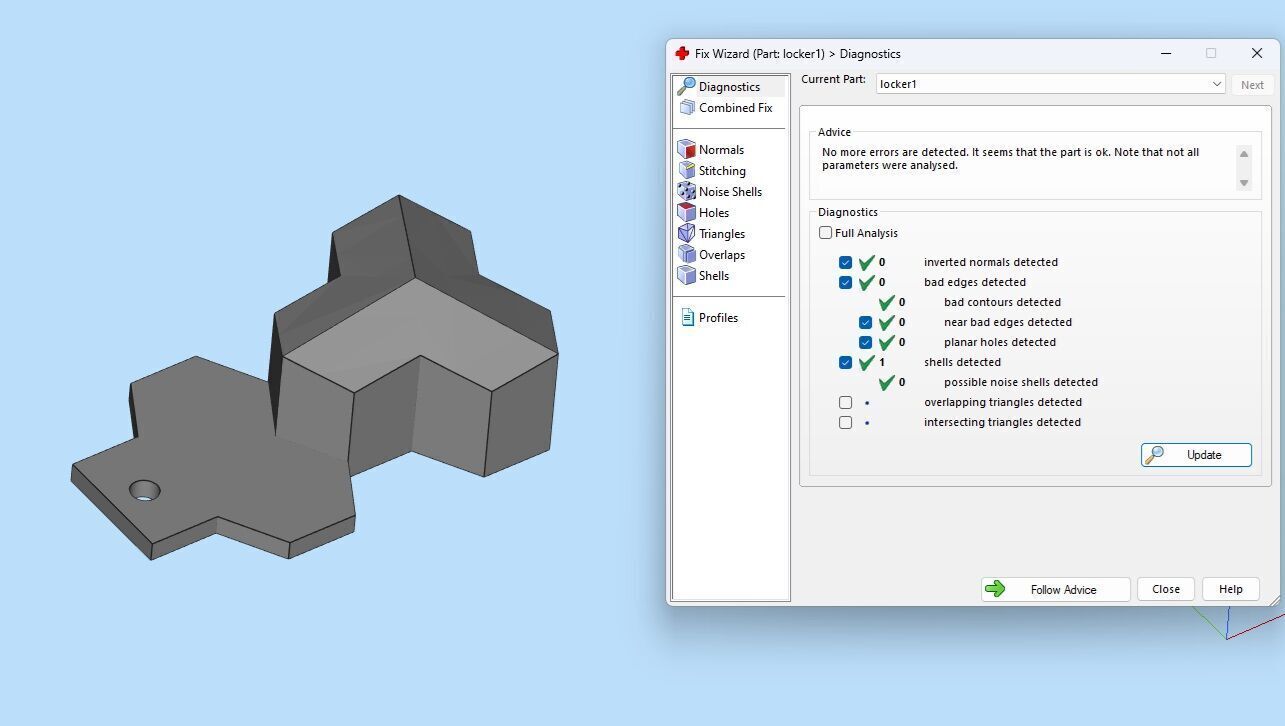Click magnifier icon on the Update button
This screenshot has width=1285, height=726.
tap(1154, 455)
